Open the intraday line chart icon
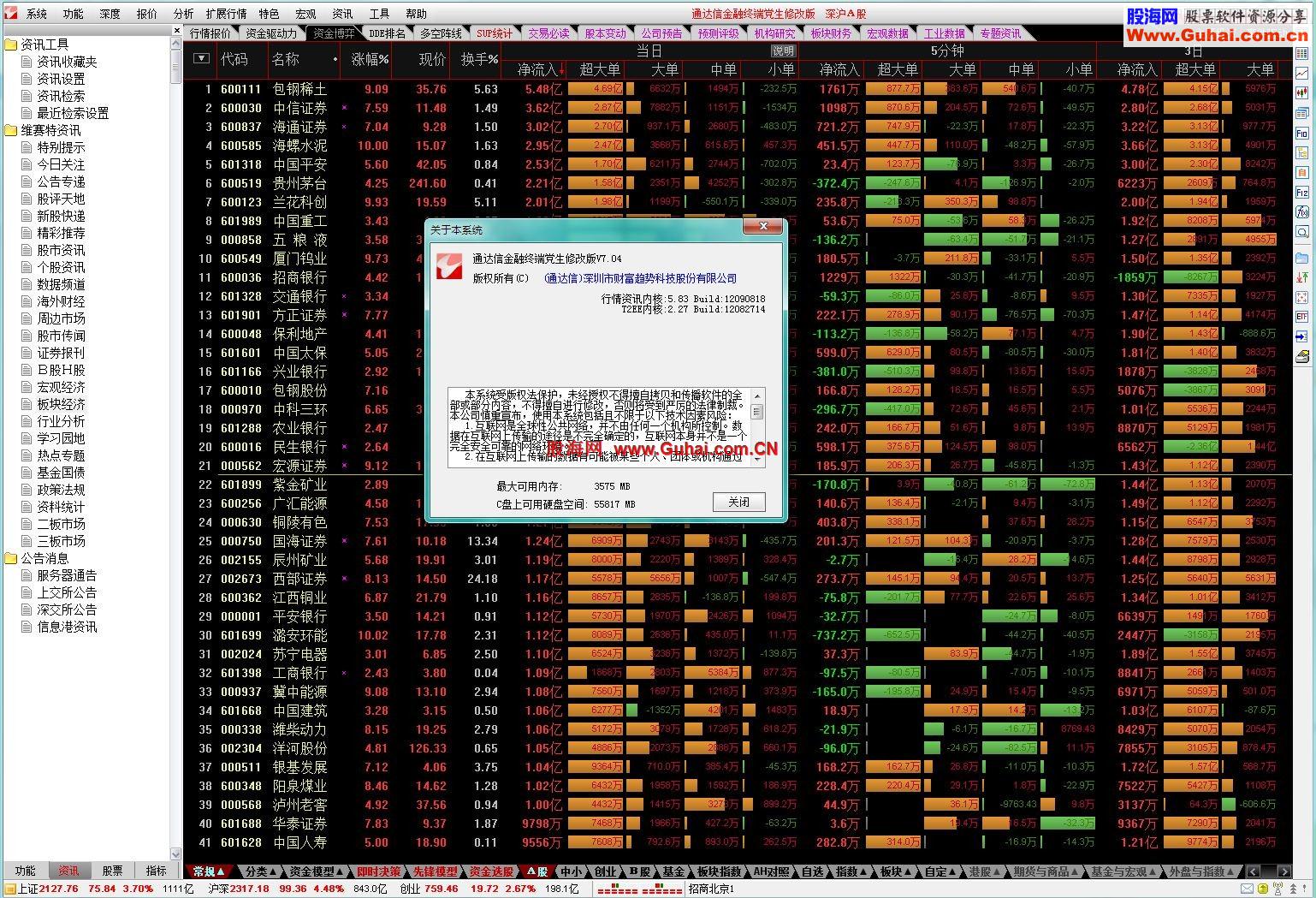 click(x=1302, y=74)
